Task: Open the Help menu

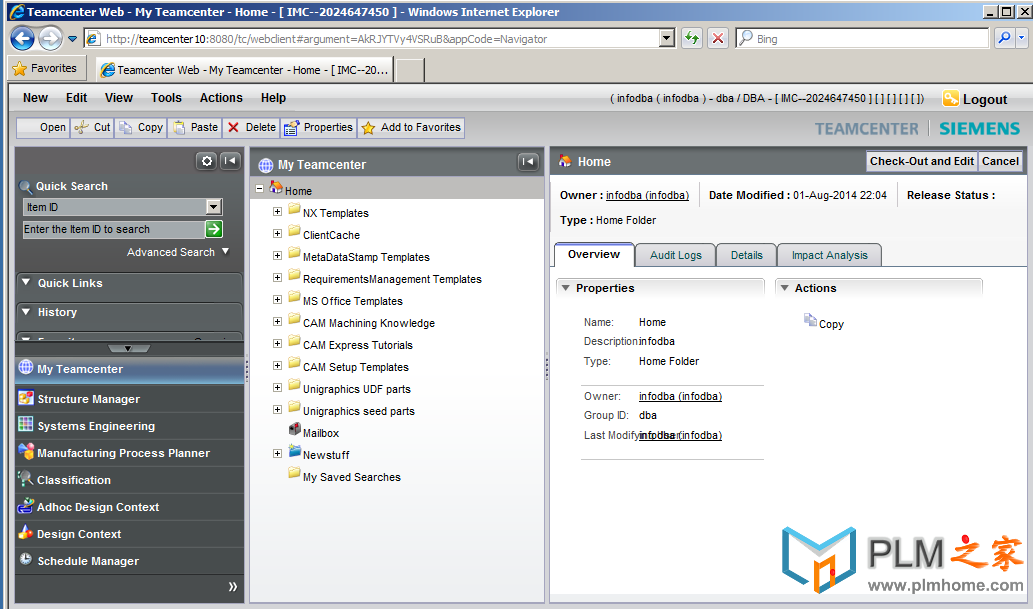Action: pos(273,98)
